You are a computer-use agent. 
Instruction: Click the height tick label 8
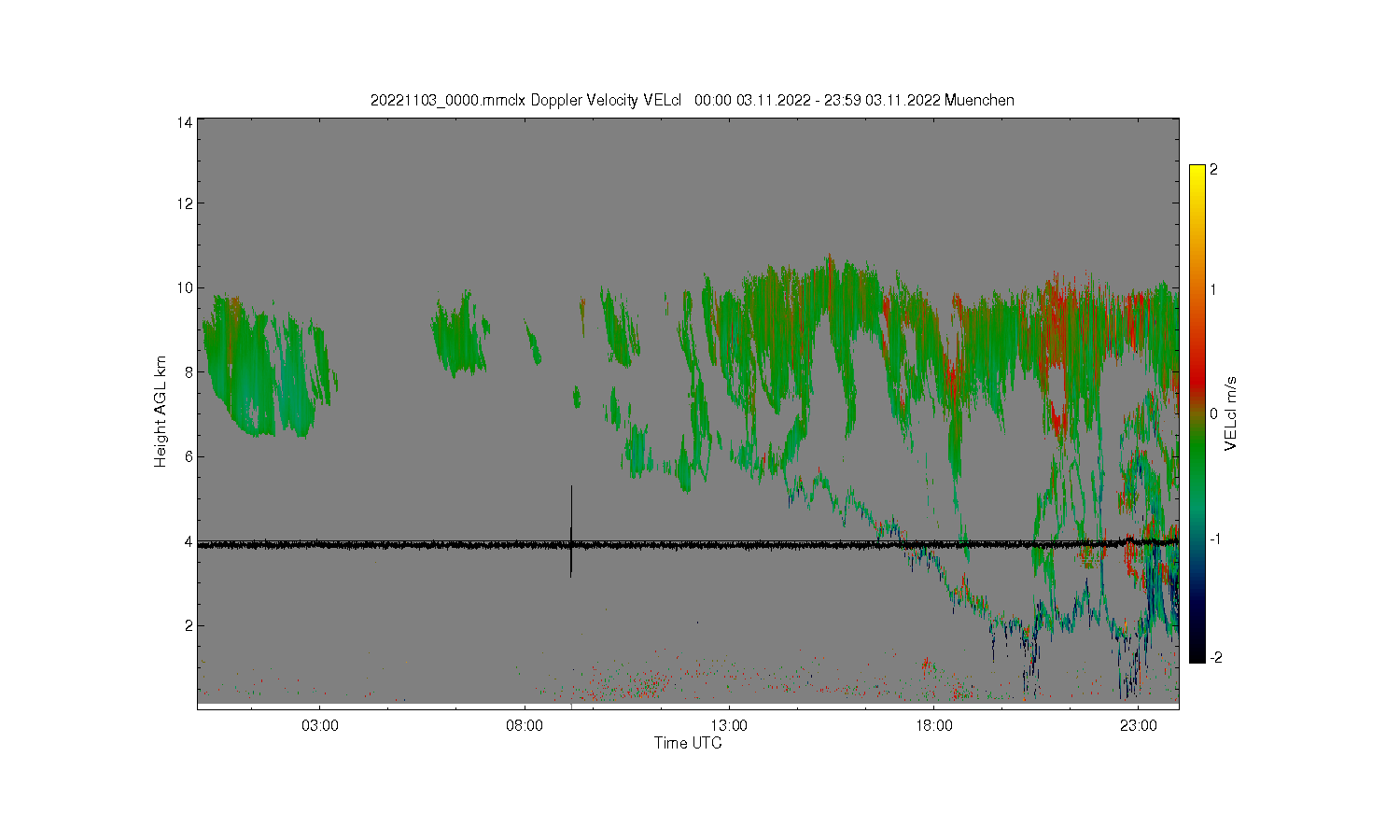(x=189, y=371)
